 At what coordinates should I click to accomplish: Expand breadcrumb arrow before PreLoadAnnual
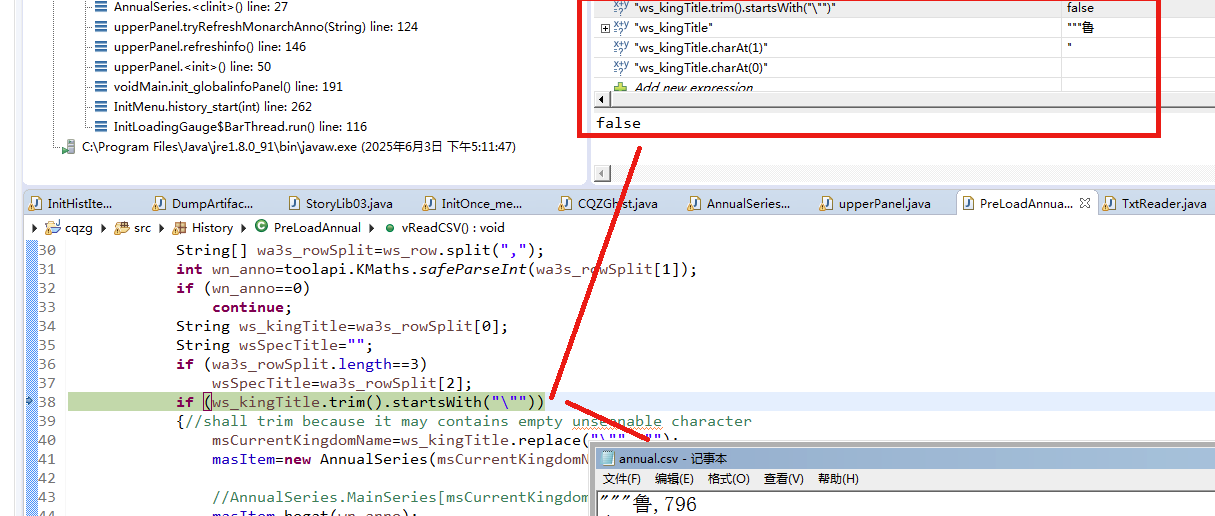coord(245,228)
